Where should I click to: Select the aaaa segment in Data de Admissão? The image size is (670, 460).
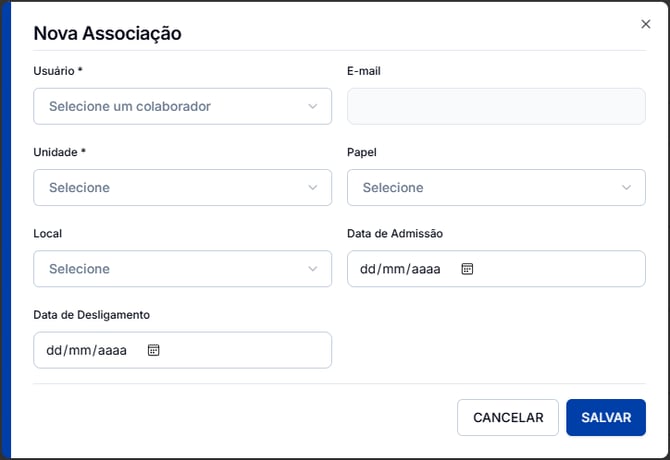(x=426, y=269)
